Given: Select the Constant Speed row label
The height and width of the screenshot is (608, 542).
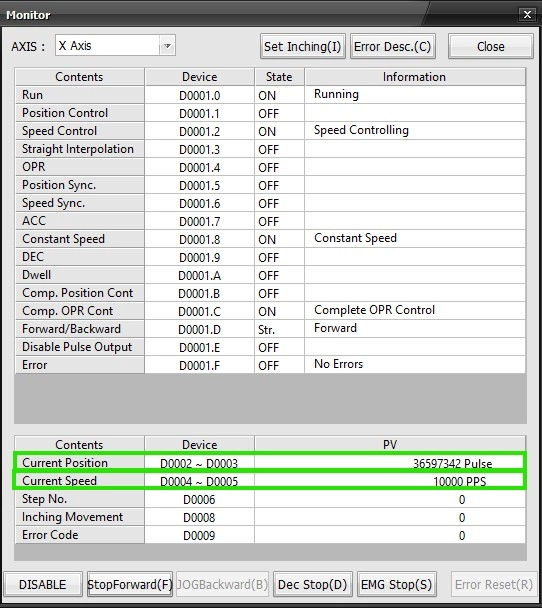Looking at the screenshot, I should pyautogui.click(x=80, y=239).
